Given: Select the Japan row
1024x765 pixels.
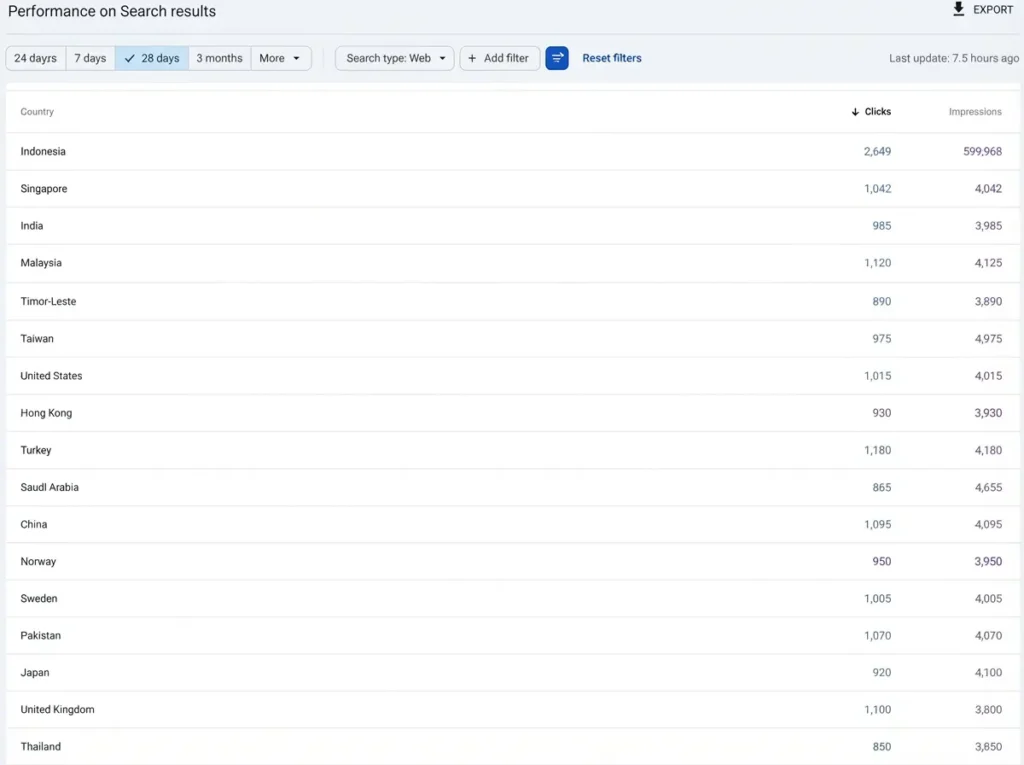Looking at the screenshot, I should (x=513, y=673).
